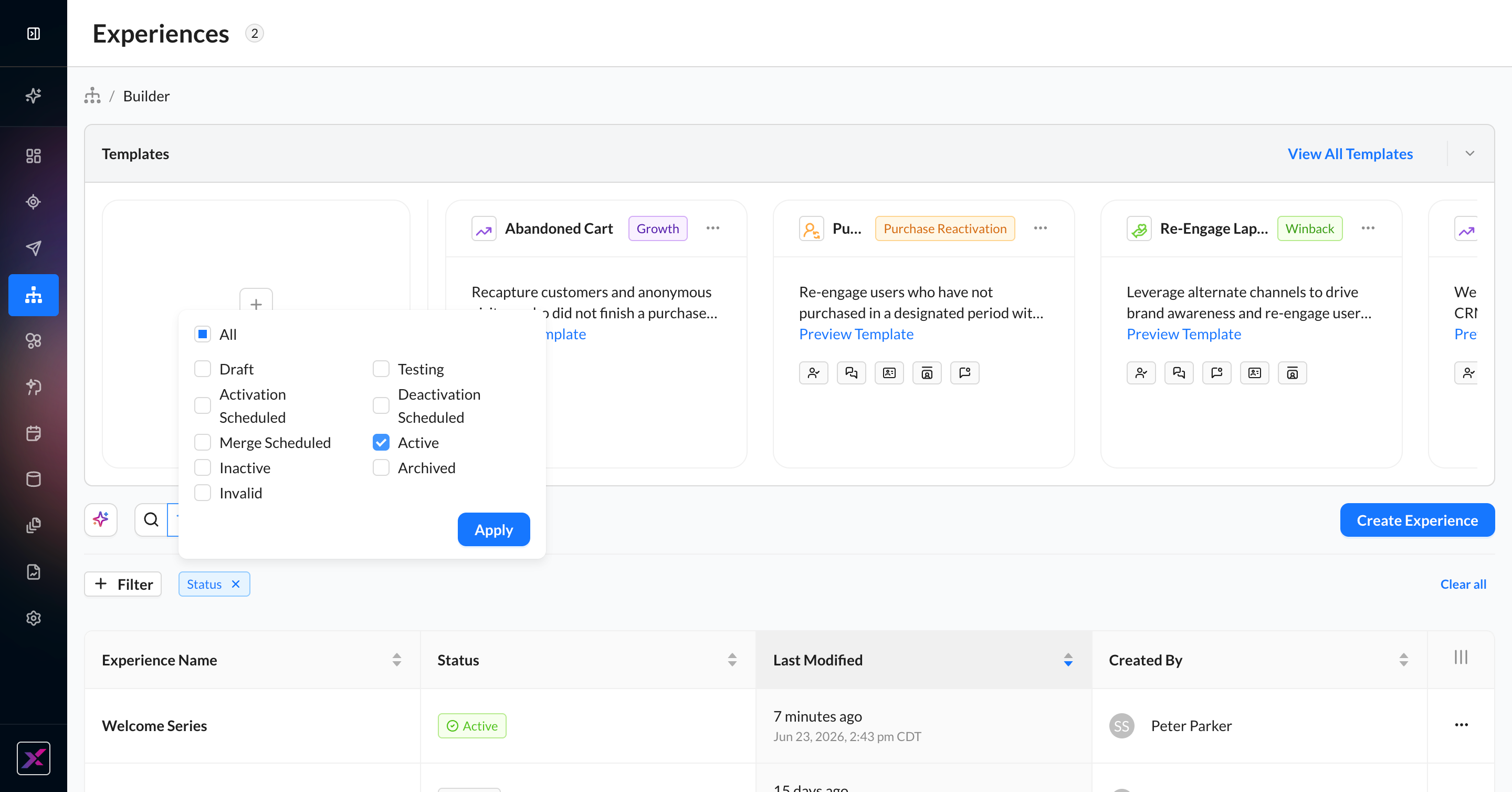Click message notification icon in Re-Engage card
The height and width of the screenshot is (792, 1512).
click(1217, 373)
